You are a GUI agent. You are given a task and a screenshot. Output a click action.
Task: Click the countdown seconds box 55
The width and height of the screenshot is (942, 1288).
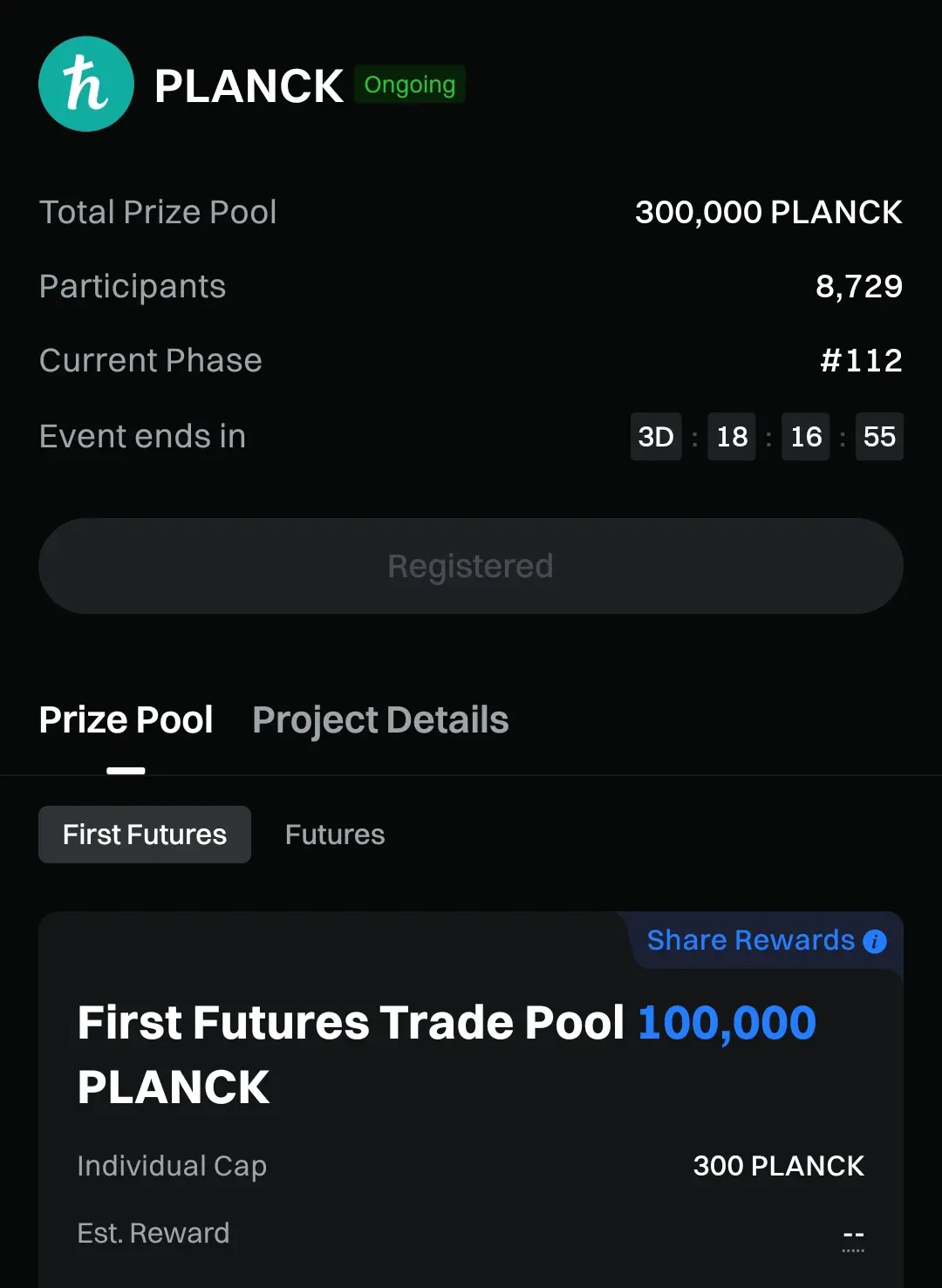tap(879, 436)
